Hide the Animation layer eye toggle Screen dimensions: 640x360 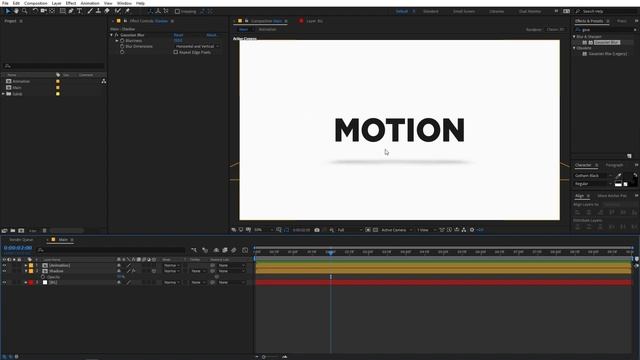point(4,265)
